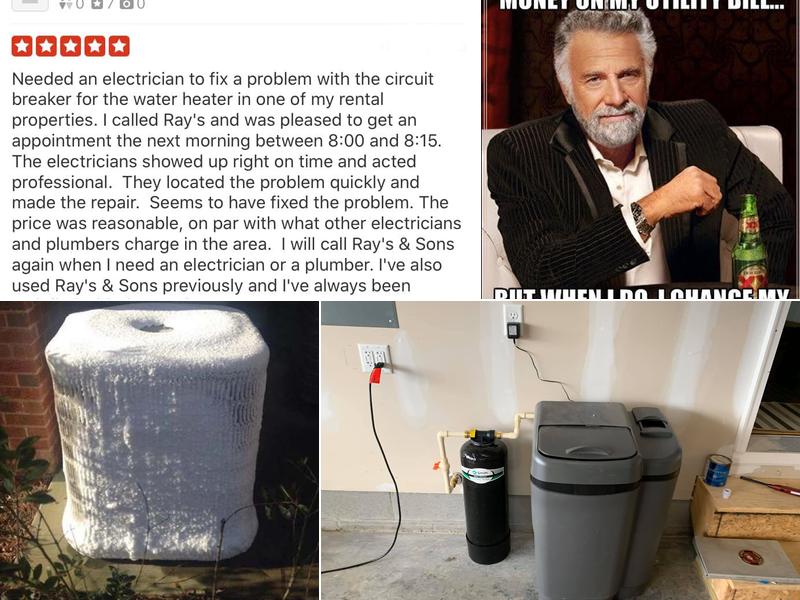Click the reviewer's profile avatar thumbnail
This screenshot has height=600, width=800.
30,5
